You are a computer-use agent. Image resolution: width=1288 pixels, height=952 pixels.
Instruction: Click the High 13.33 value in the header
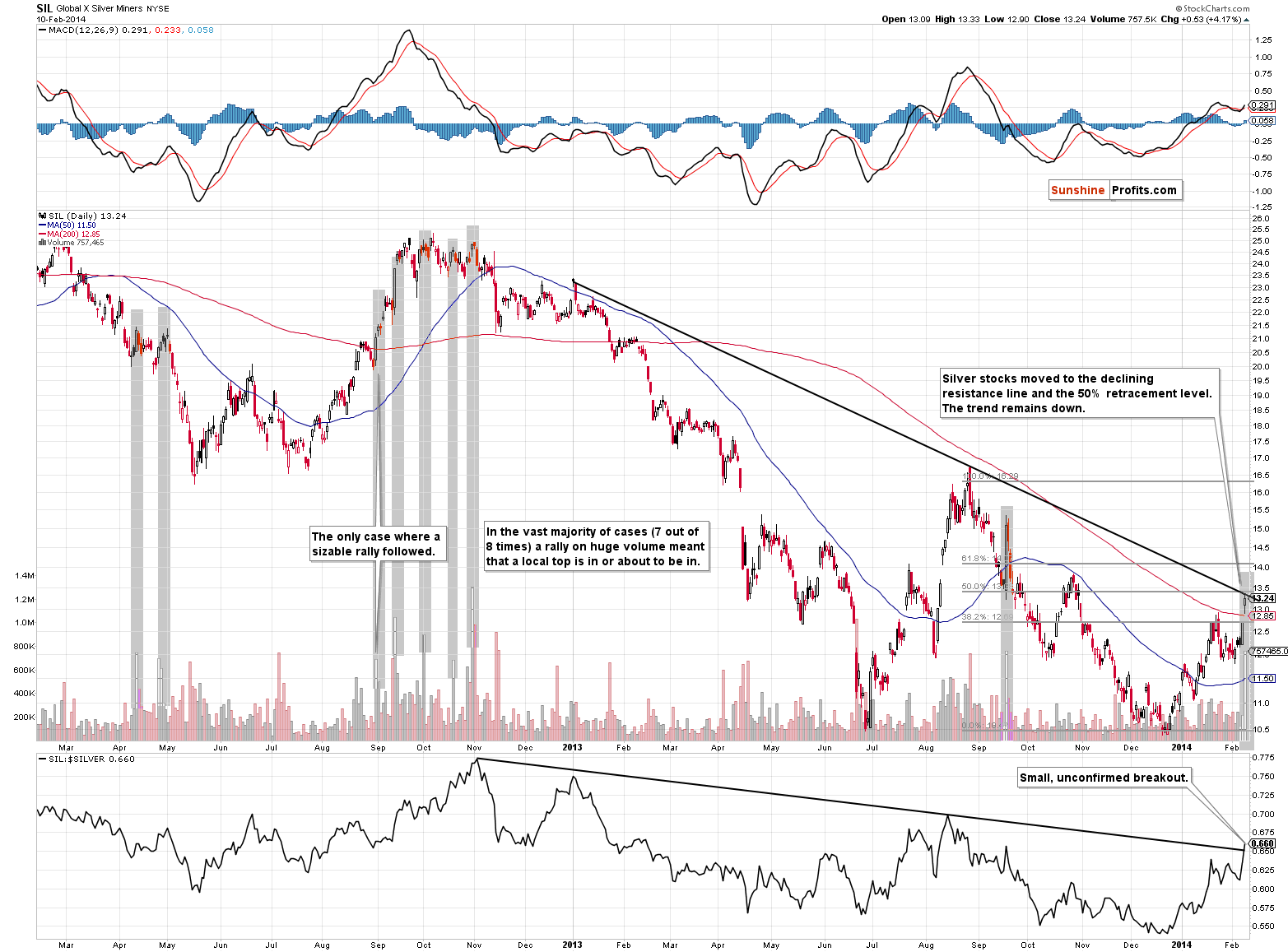957,19
